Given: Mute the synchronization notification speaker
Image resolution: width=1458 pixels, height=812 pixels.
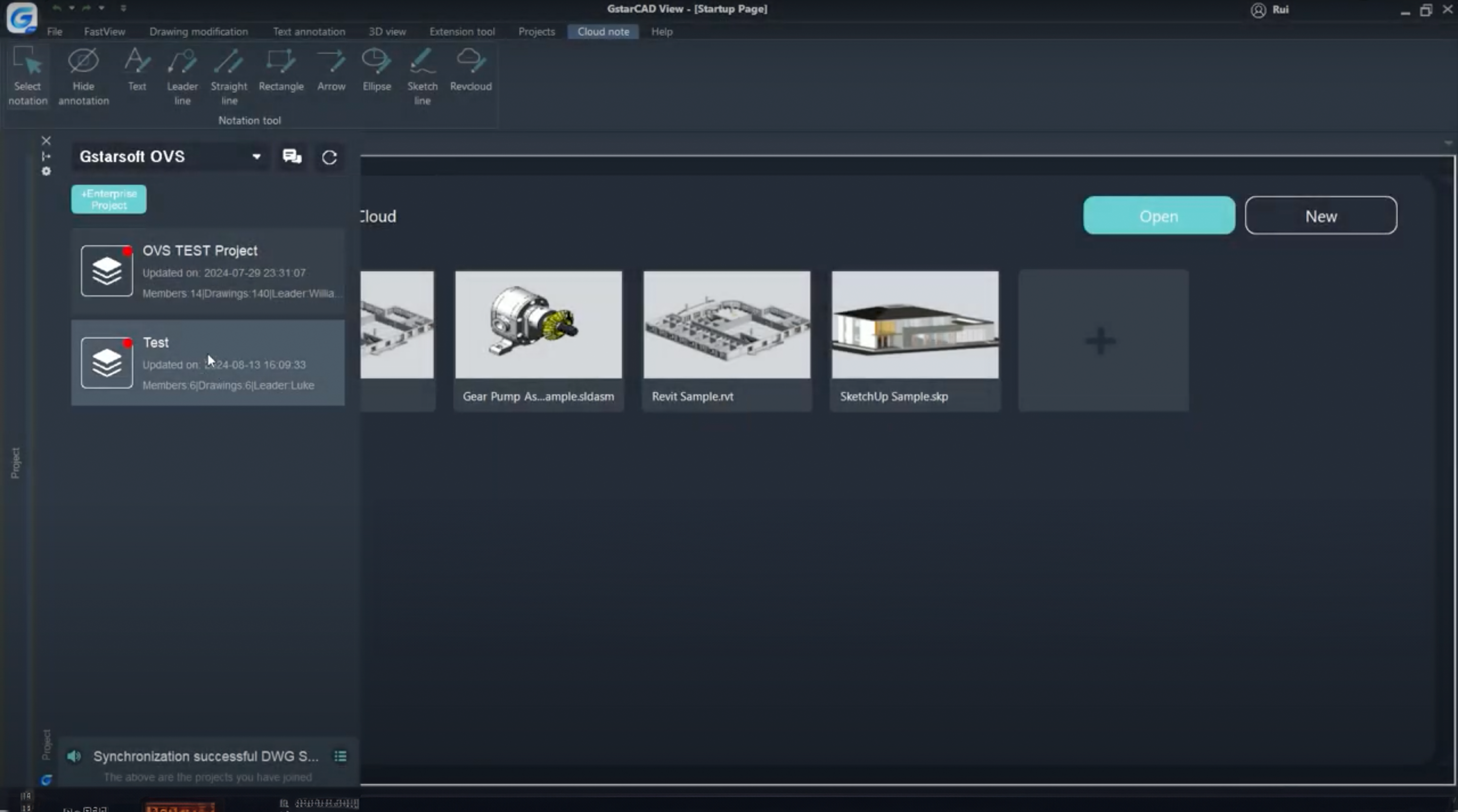Looking at the screenshot, I should [74, 756].
